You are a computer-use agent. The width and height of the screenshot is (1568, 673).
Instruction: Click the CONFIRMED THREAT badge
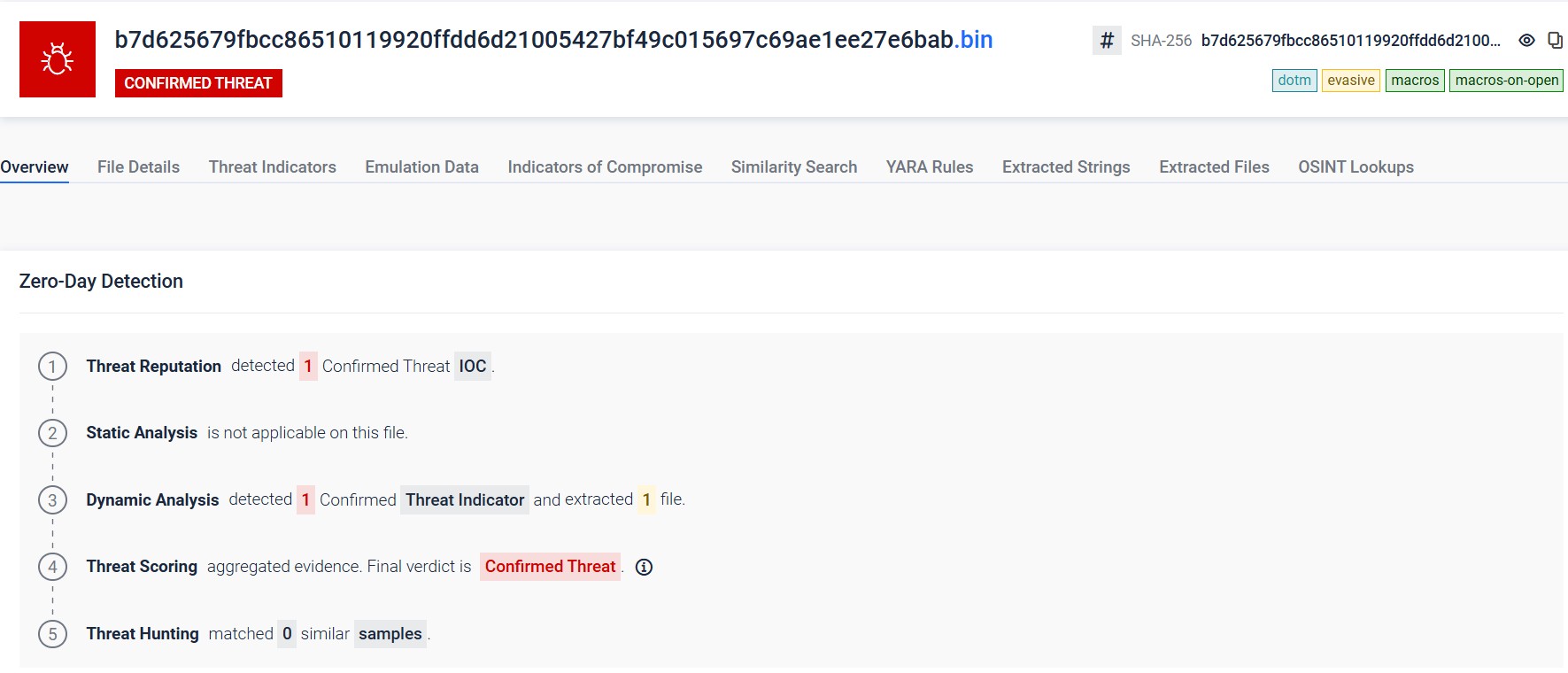point(198,83)
